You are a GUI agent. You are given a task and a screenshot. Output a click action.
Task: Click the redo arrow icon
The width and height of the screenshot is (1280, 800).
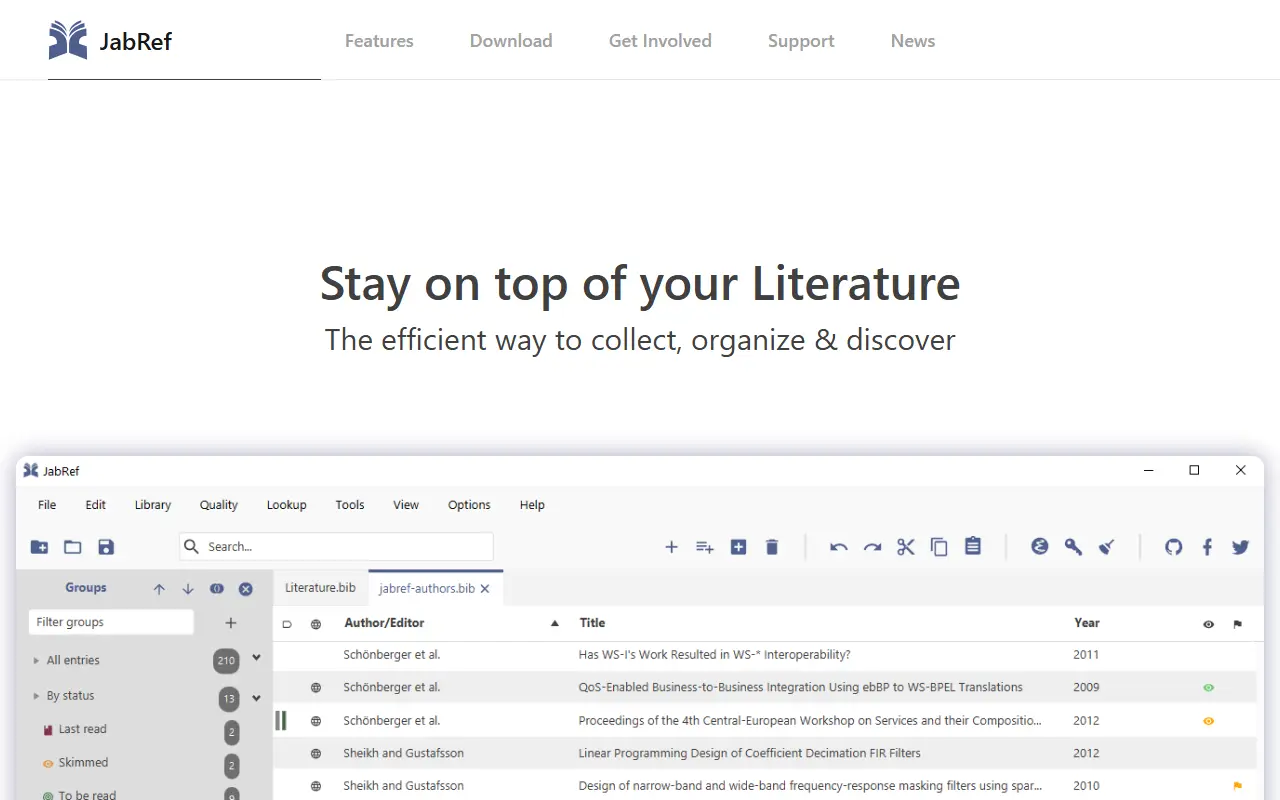coord(873,547)
